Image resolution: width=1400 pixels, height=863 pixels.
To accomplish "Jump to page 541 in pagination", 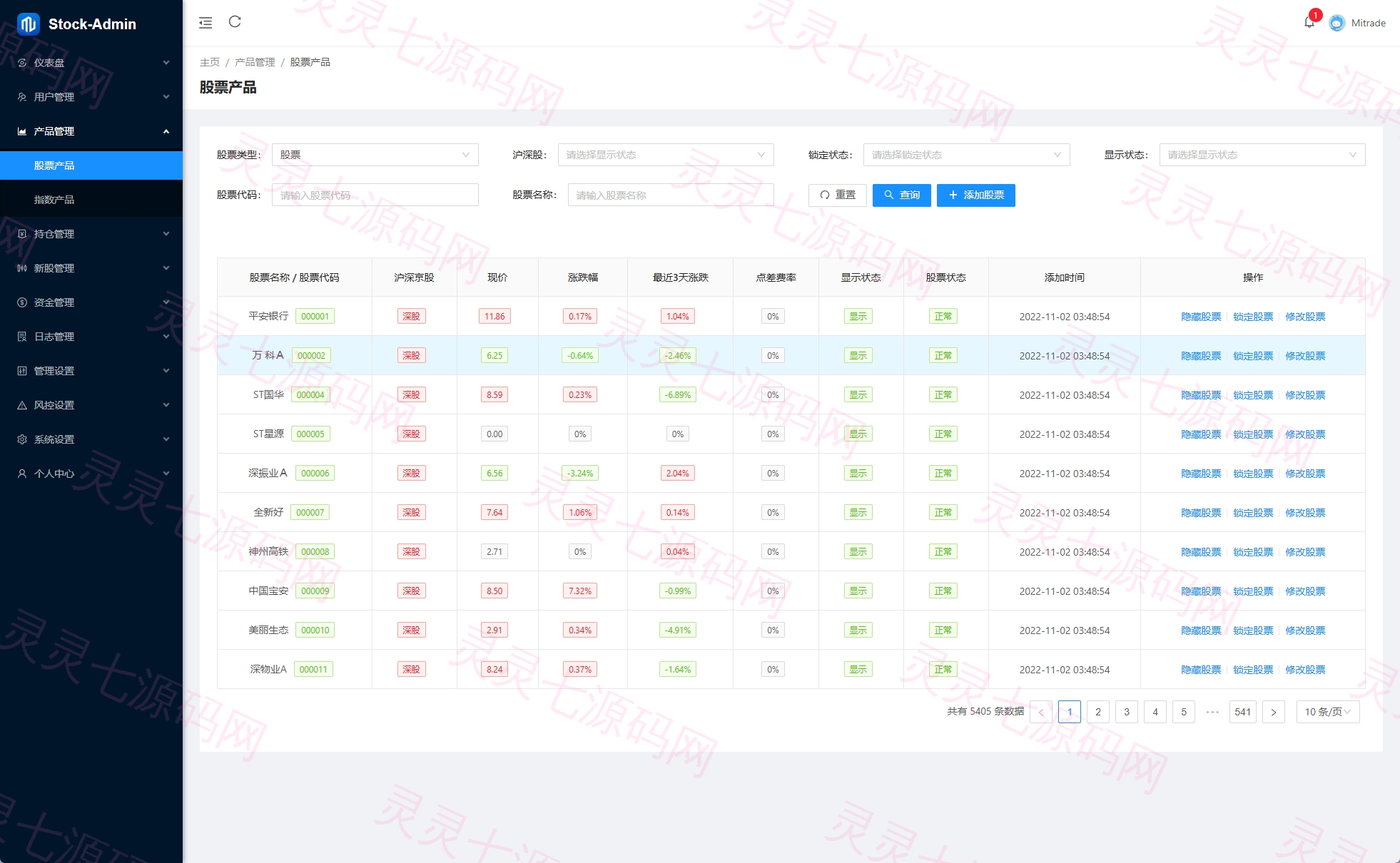I will coord(1242,712).
